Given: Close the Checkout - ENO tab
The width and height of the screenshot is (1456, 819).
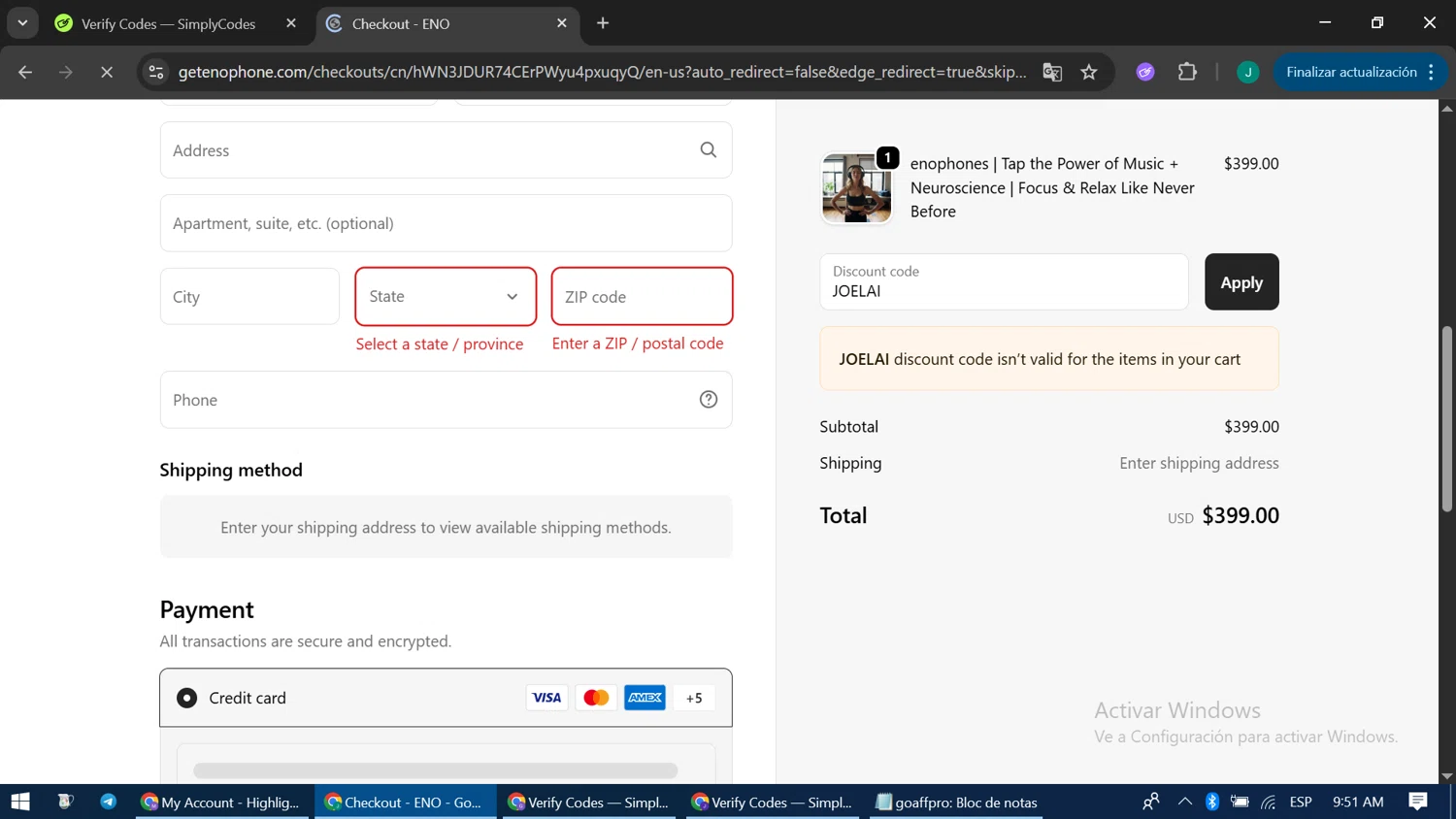Looking at the screenshot, I should pos(562,23).
